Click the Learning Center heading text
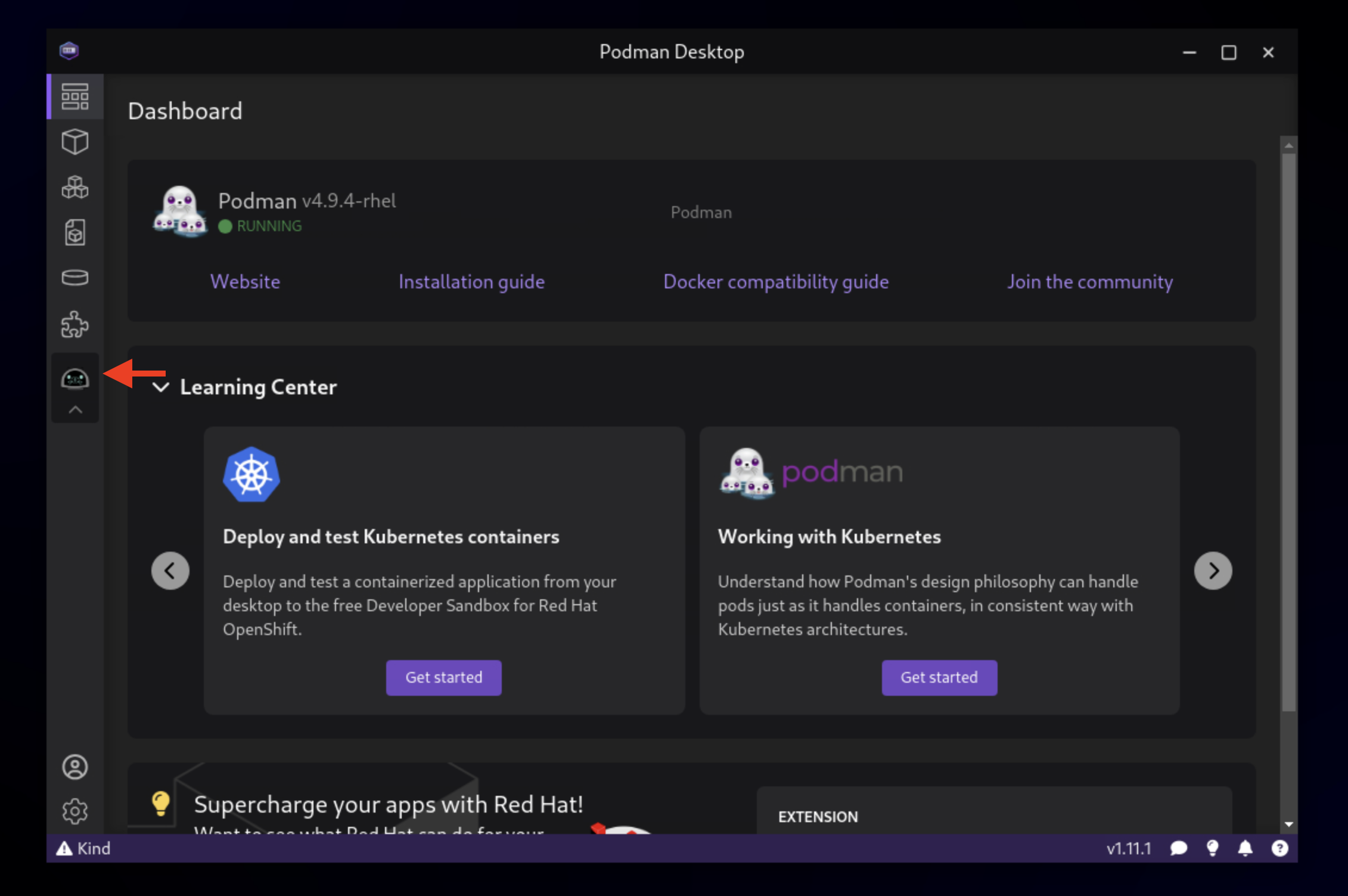The height and width of the screenshot is (896, 1348). tap(259, 387)
